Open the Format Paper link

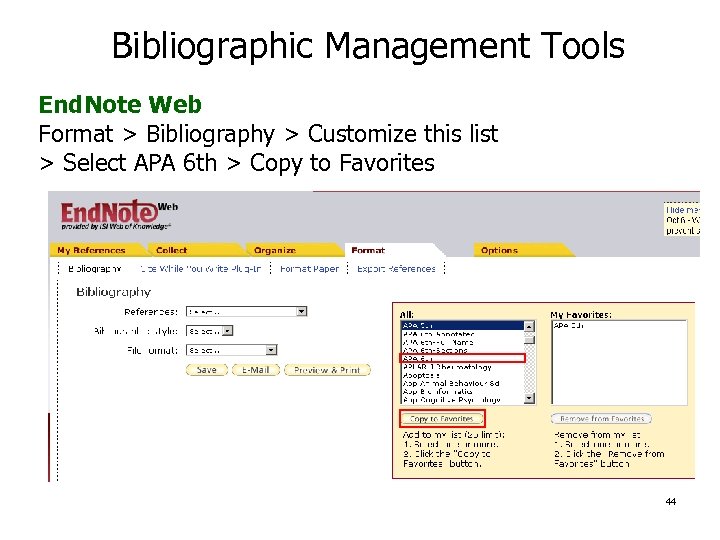pyautogui.click(x=309, y=269)
